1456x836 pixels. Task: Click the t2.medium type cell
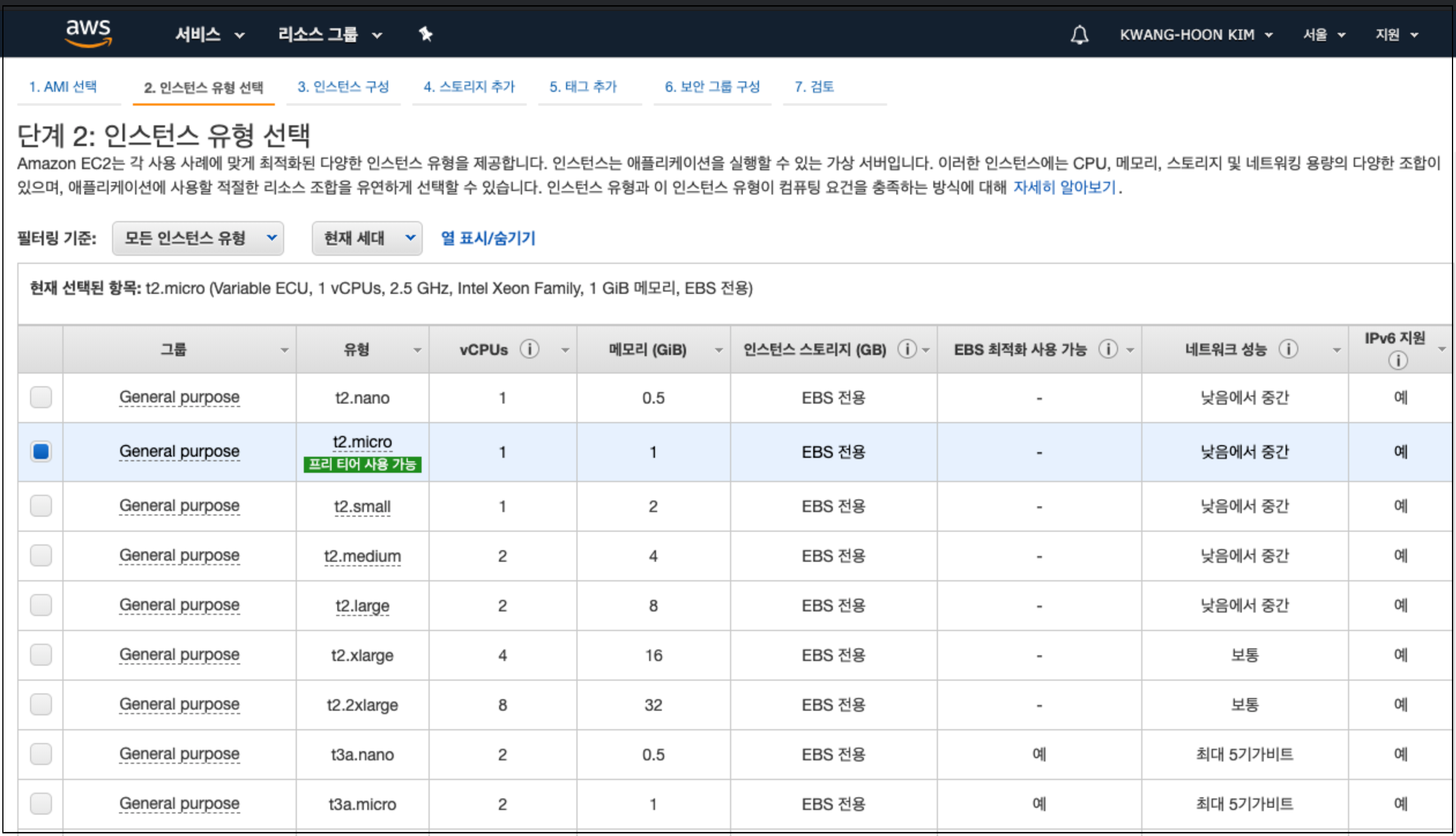[x=362, y=556]
